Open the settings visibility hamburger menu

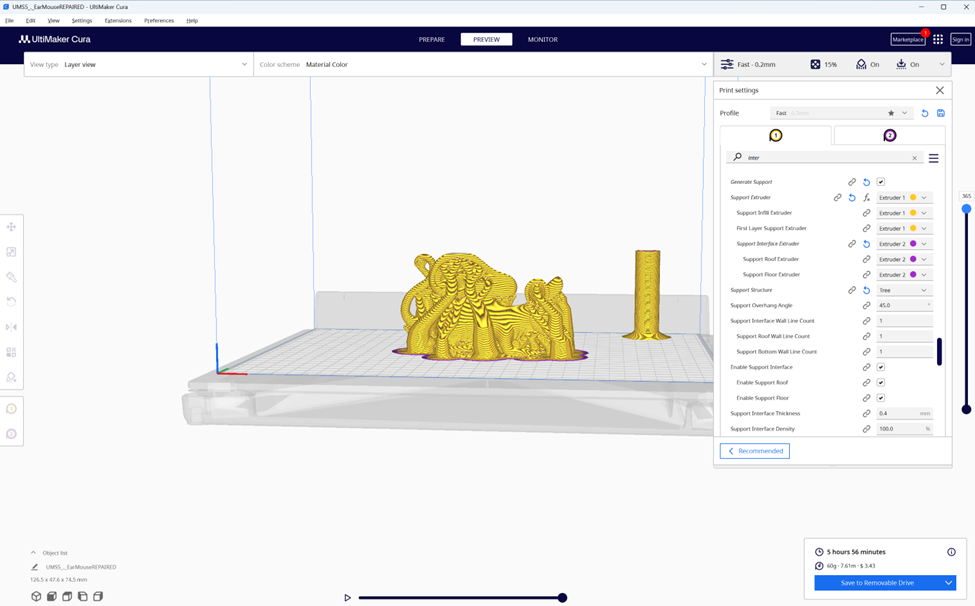point(933,158)
